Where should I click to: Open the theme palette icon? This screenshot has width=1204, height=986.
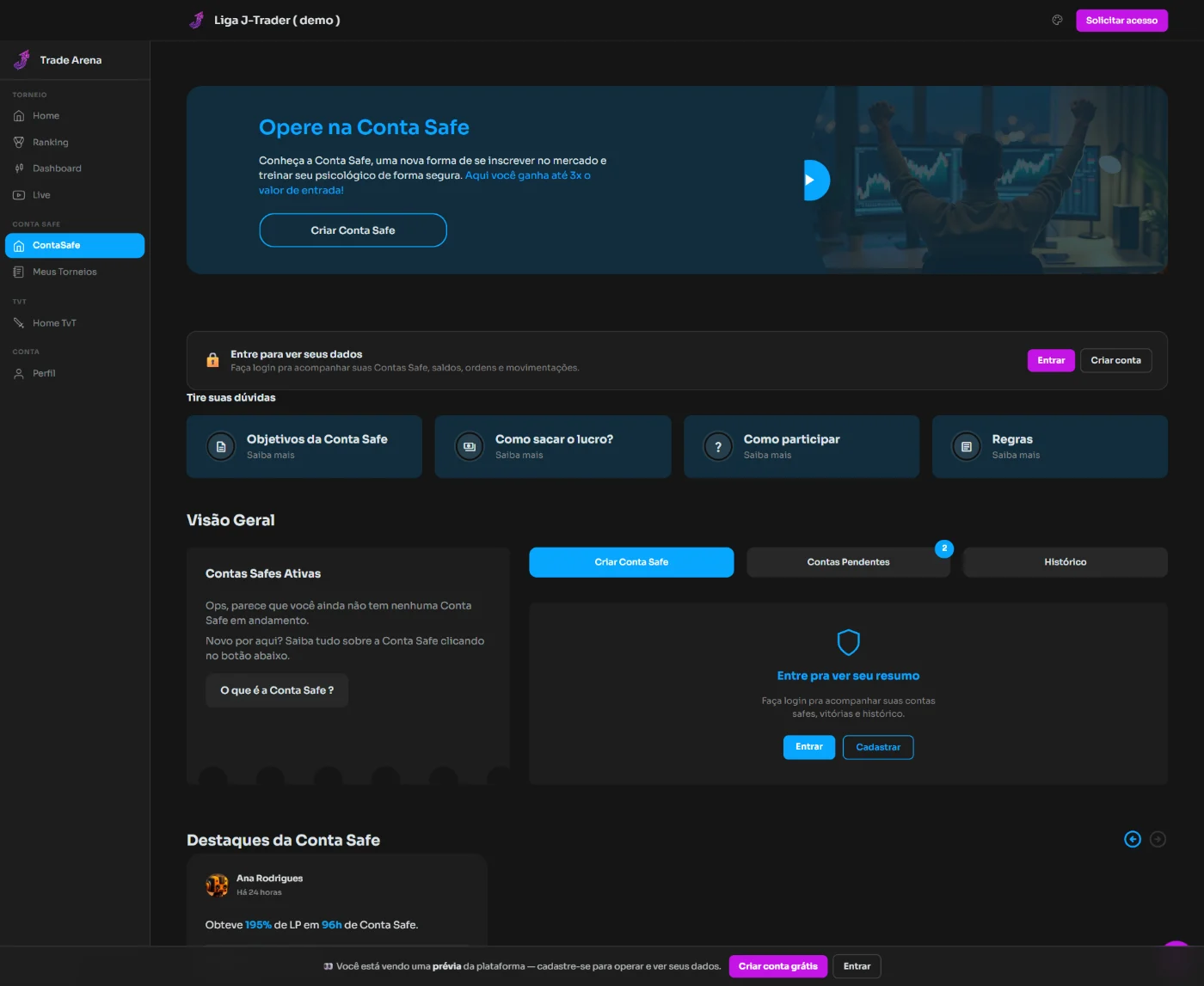(1057, 20)
